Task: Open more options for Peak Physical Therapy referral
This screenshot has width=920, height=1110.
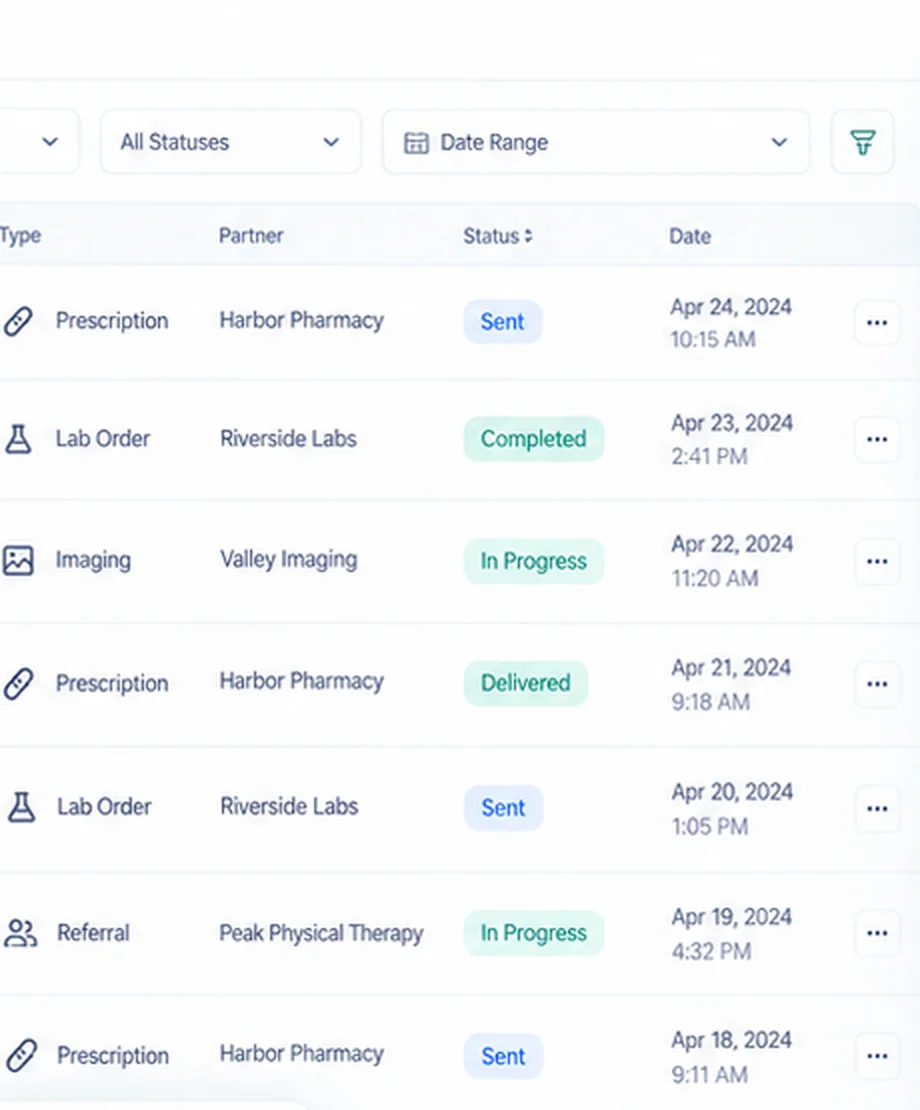Action: click(x=877, y=933)
